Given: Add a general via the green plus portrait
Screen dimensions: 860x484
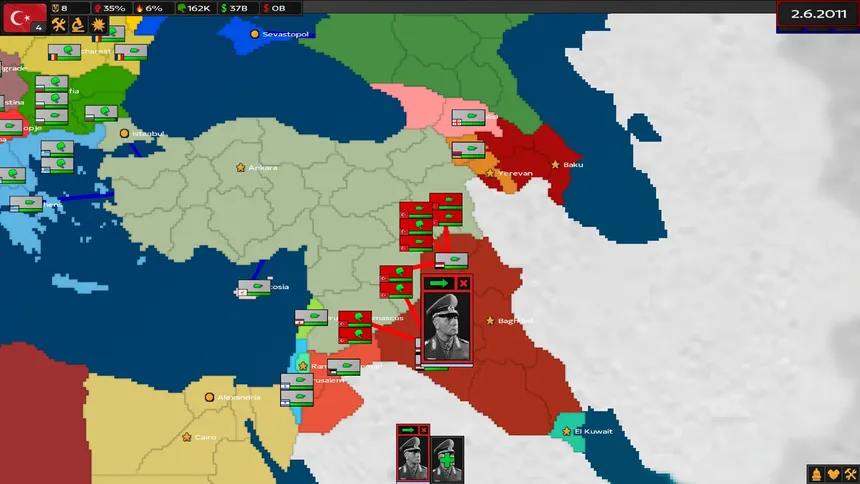Looking at the screenshot, I should tap(447, 460).
